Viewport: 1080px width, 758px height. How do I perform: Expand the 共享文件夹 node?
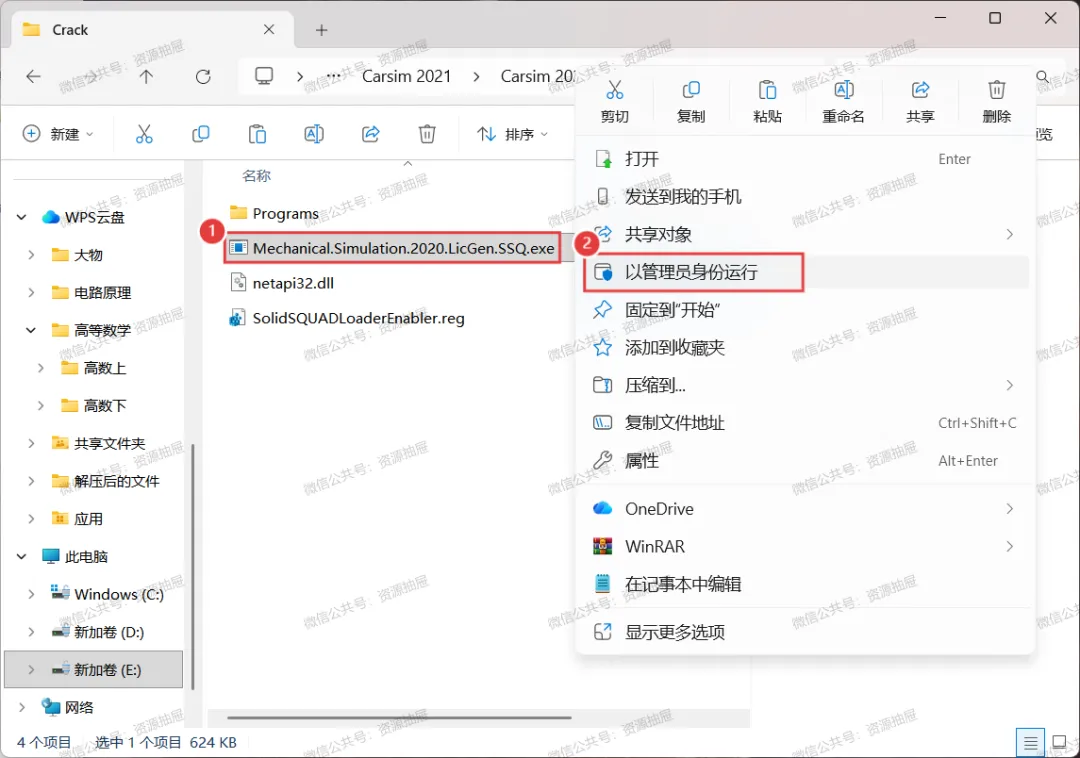tap(31, 443)
